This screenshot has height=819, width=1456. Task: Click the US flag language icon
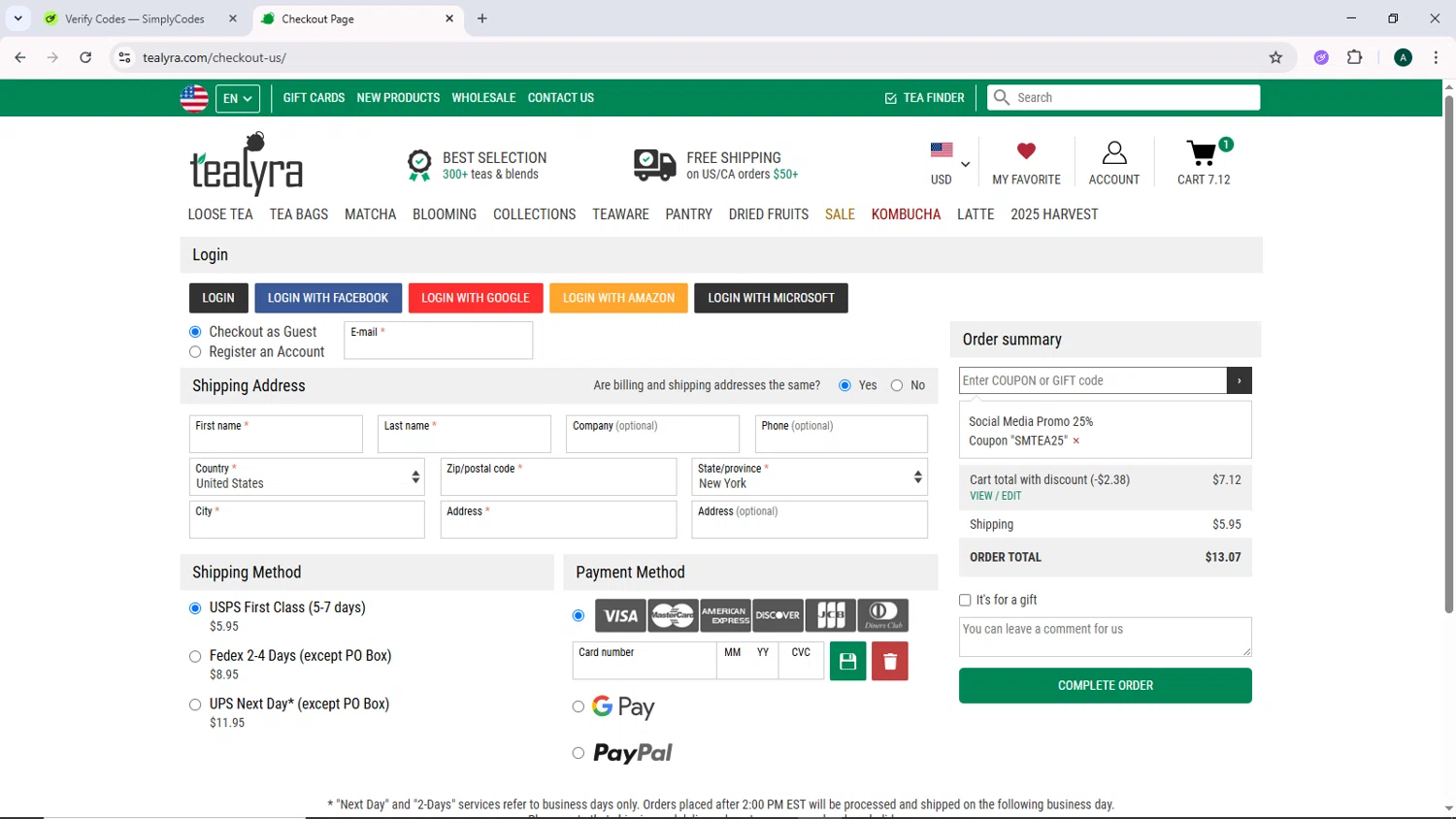coord(194,98)
